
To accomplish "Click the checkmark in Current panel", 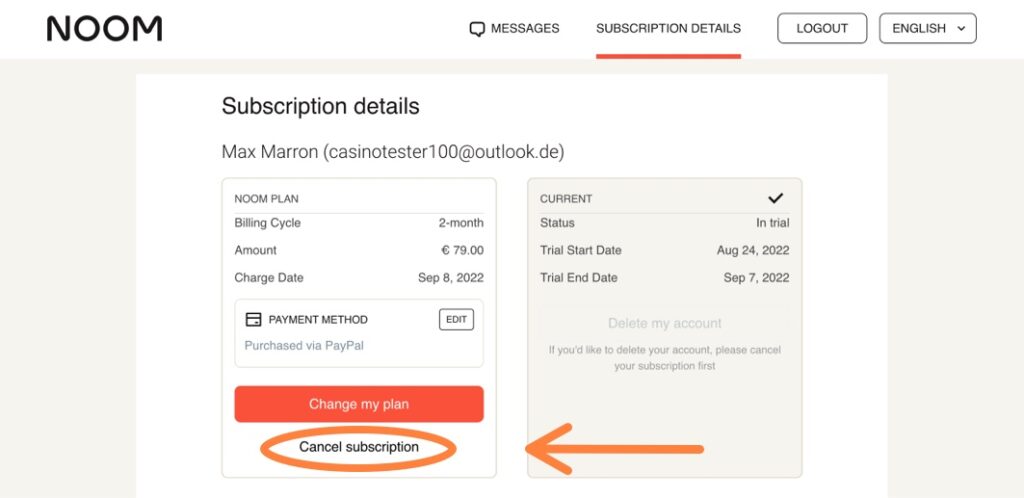I will coord(775,198).
